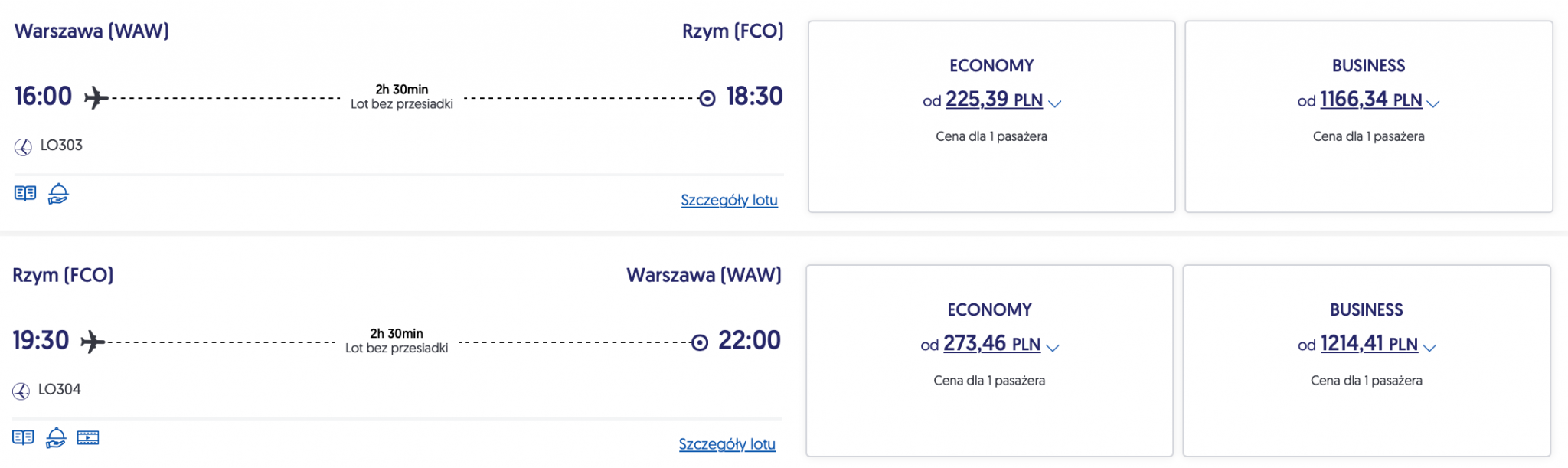This screenshot has width=1568, height=468.
Task: Click the newspaper icon under flight LO303
Action: pyautogui.click(x=25, y=193)
